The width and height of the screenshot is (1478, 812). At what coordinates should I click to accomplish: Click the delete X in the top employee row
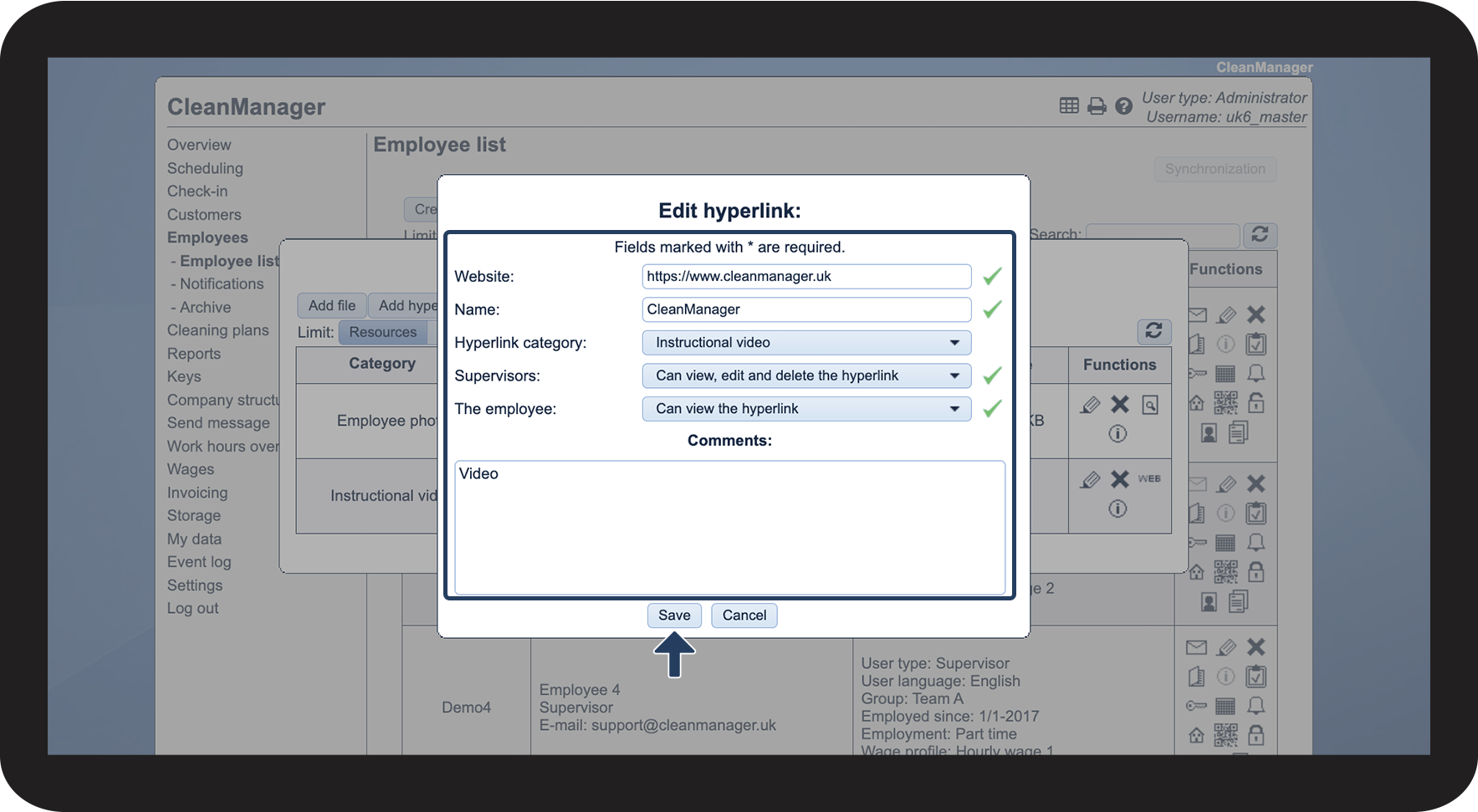[x=1256, y=314]
